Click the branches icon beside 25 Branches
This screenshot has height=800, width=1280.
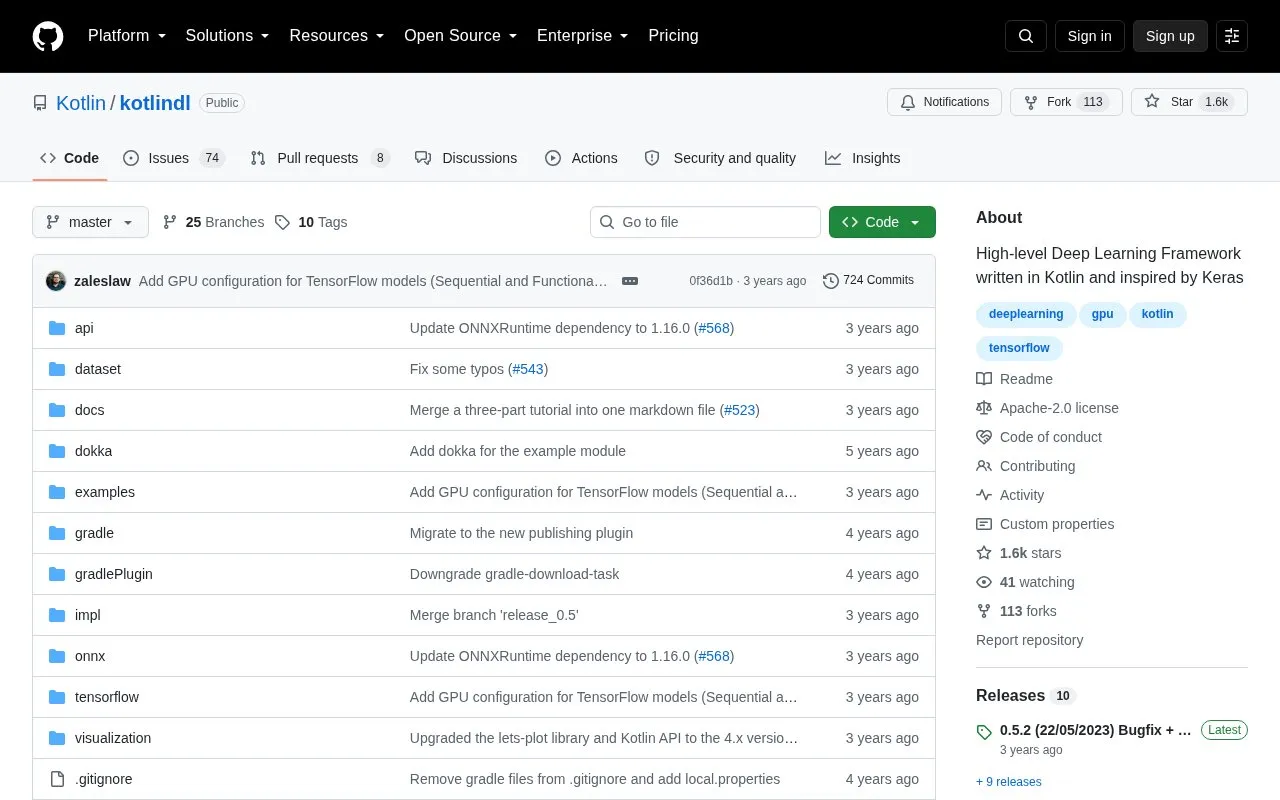point(170,222)
